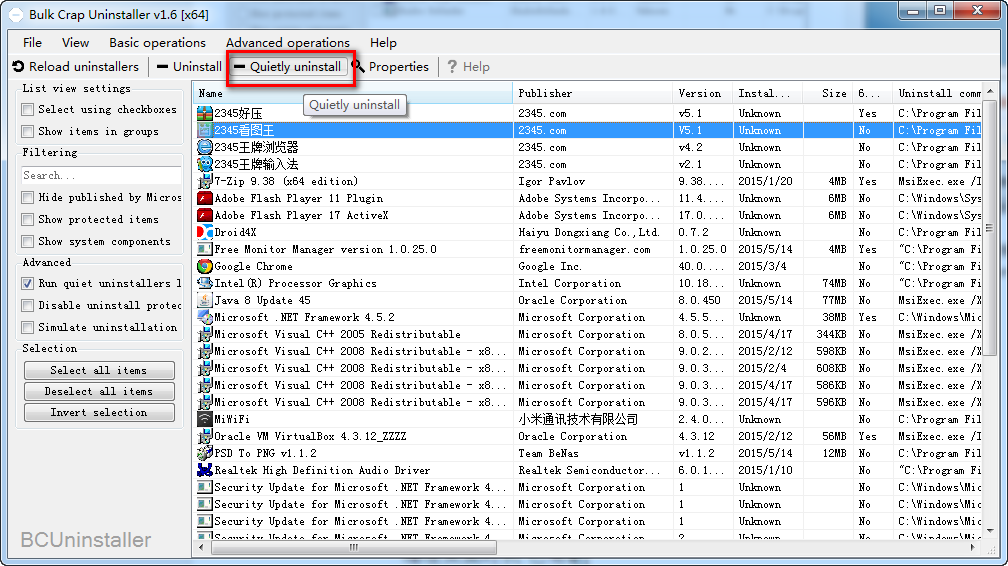Click the Help question mark icon
The image size is (1008, 566).
tap(452, 66)
